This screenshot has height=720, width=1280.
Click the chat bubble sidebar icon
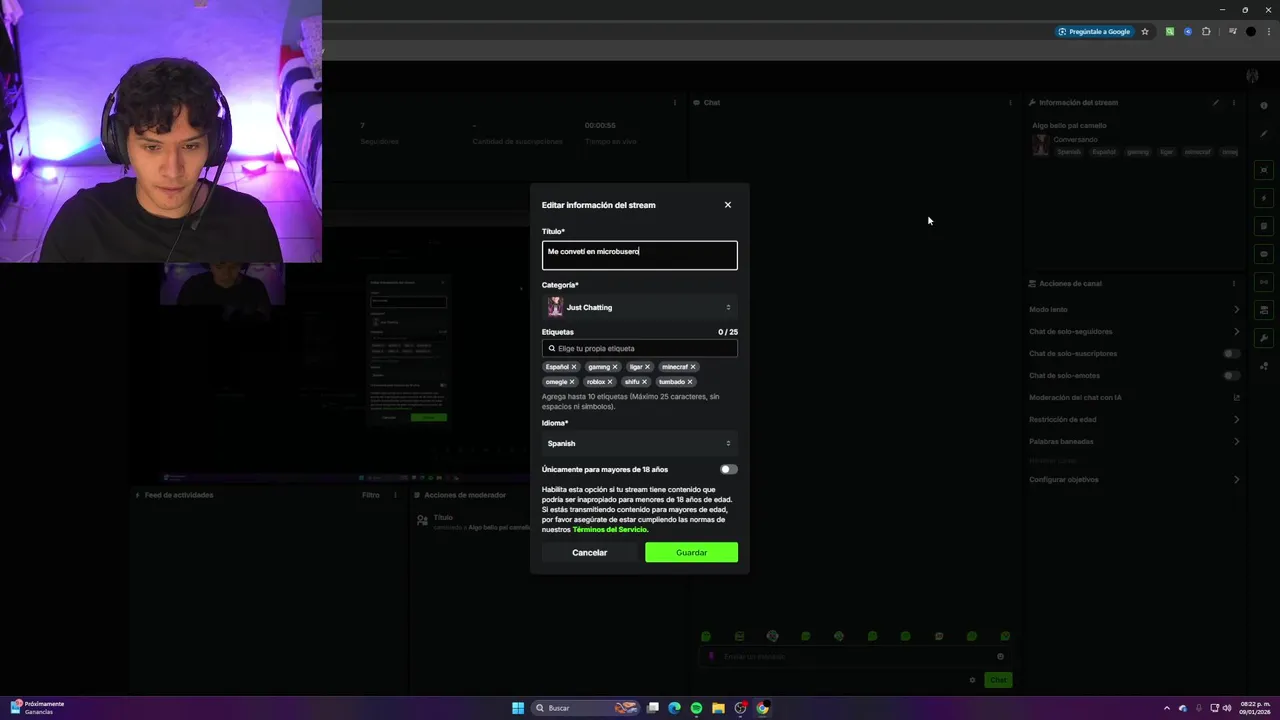point(1264,254)
